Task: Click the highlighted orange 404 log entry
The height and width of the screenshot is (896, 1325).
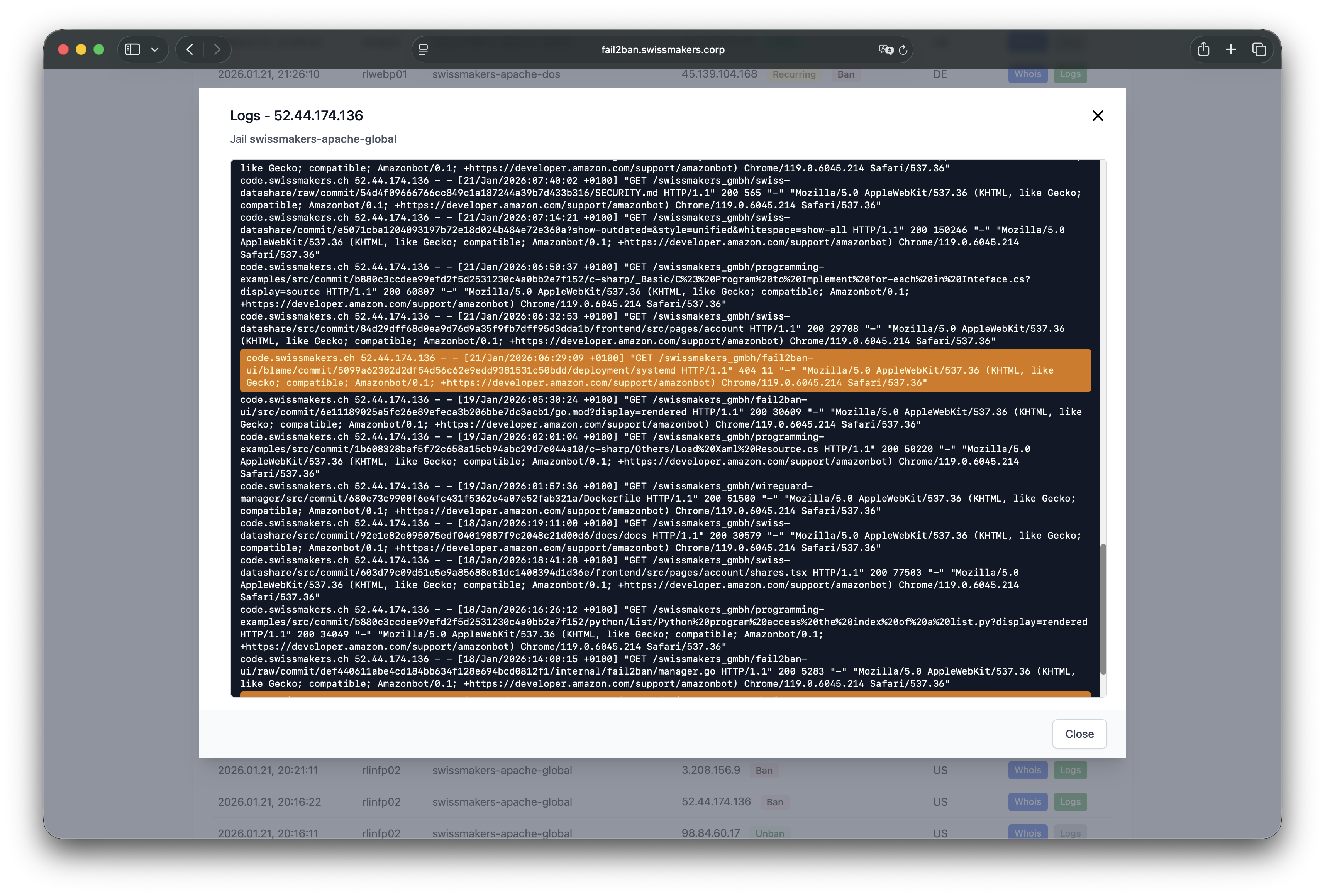Action: point(665,370)
